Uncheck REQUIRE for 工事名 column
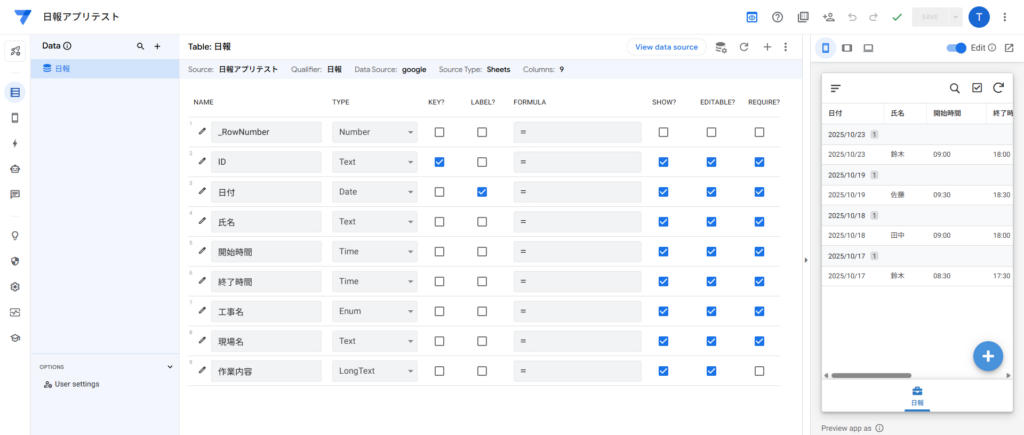The width and height of the screenshot is (1024, 435). (x=759, y=311)
